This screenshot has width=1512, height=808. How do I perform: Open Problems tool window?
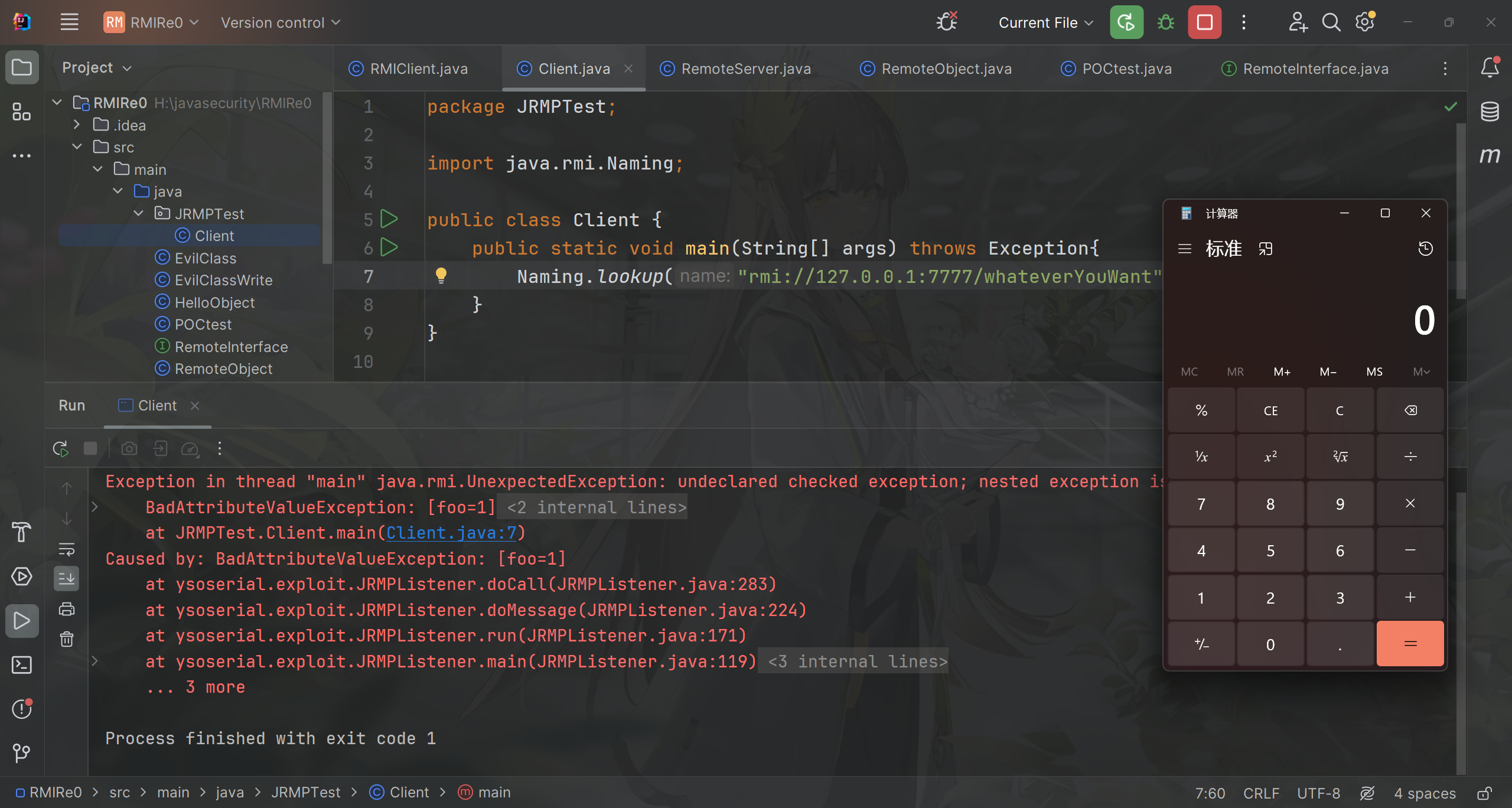click(22, 709)
